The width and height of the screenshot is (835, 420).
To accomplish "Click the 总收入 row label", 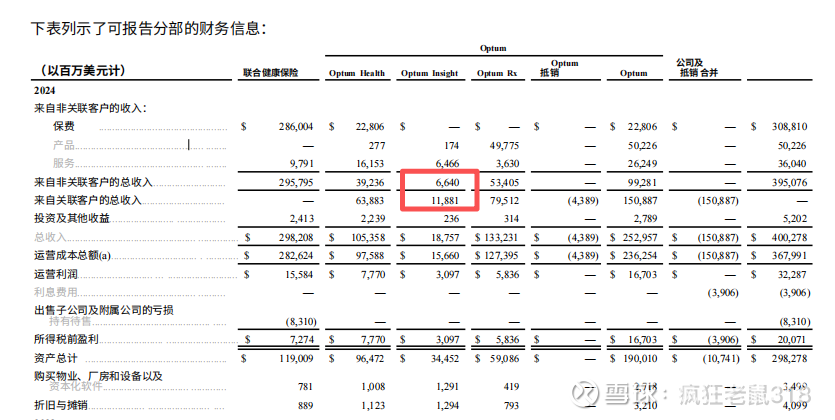I will pos(50,237).
